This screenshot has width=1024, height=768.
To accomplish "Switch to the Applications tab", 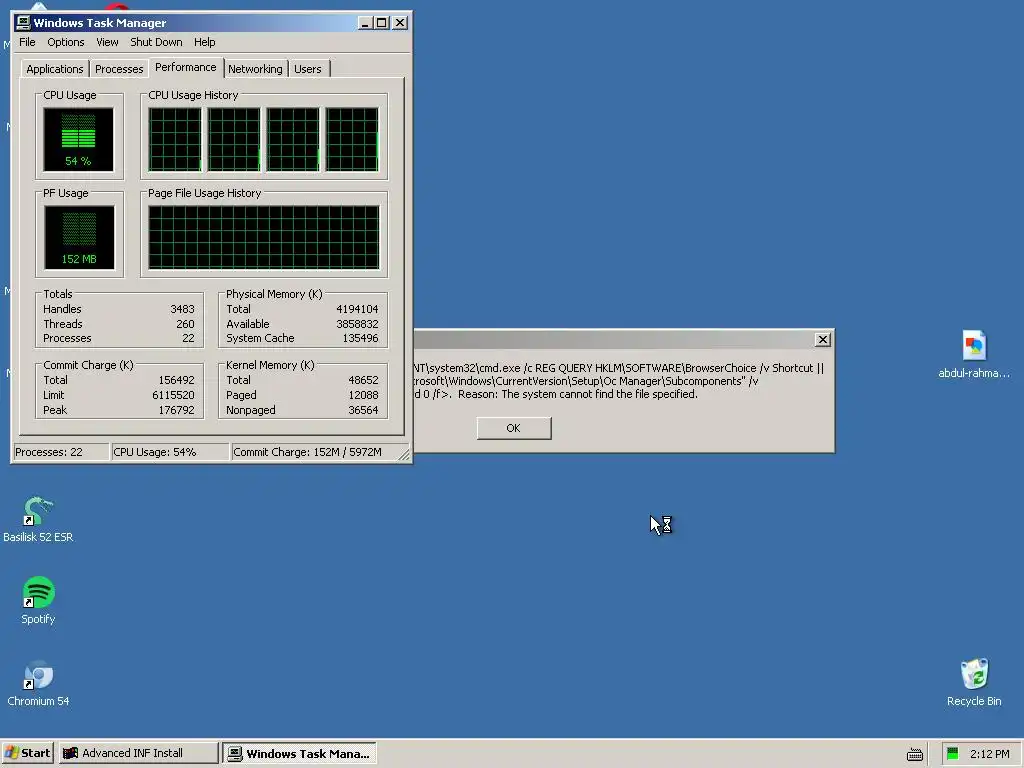I will [54, 69].
